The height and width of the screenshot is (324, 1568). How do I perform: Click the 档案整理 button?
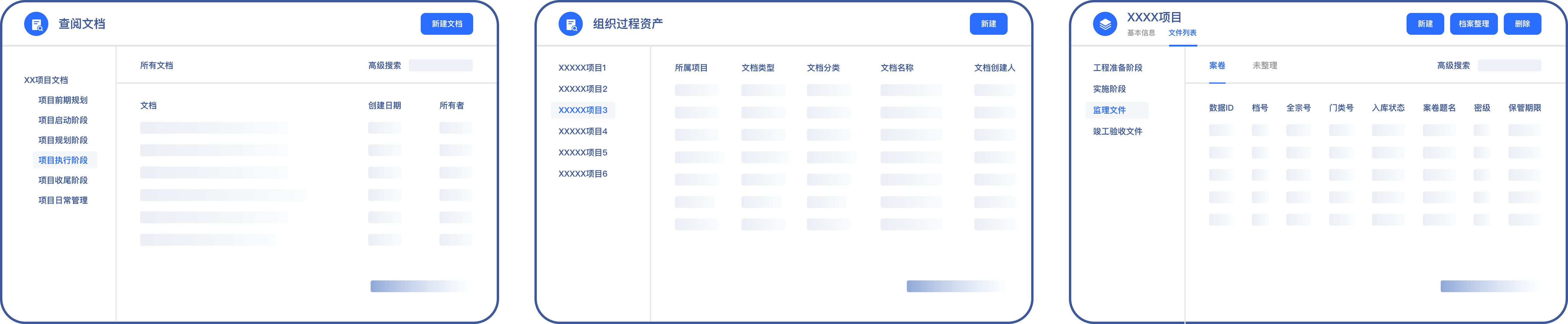tap(1473, 24)
